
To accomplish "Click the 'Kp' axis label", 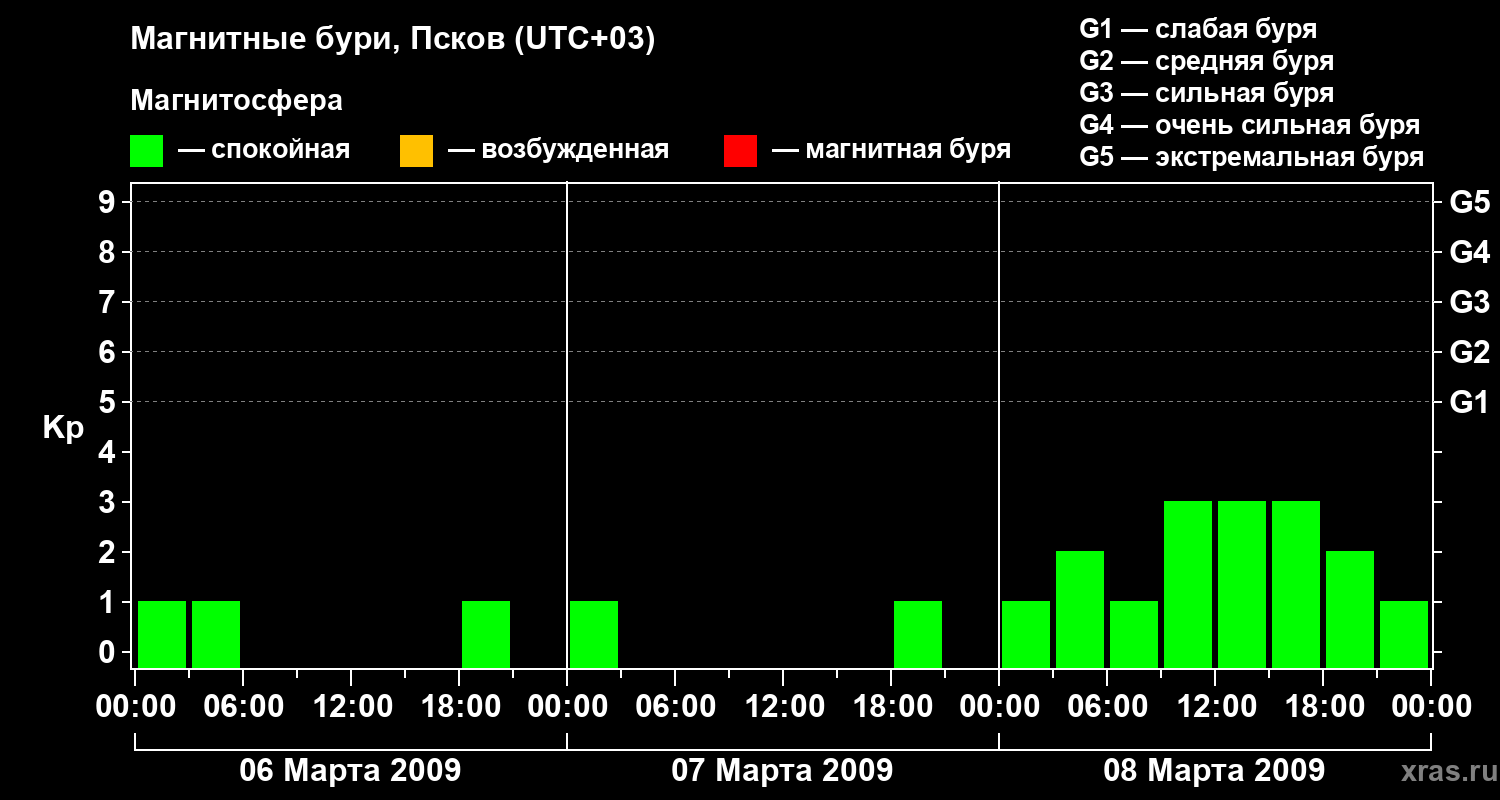I will pyautogui.click(x=63, y=428).
